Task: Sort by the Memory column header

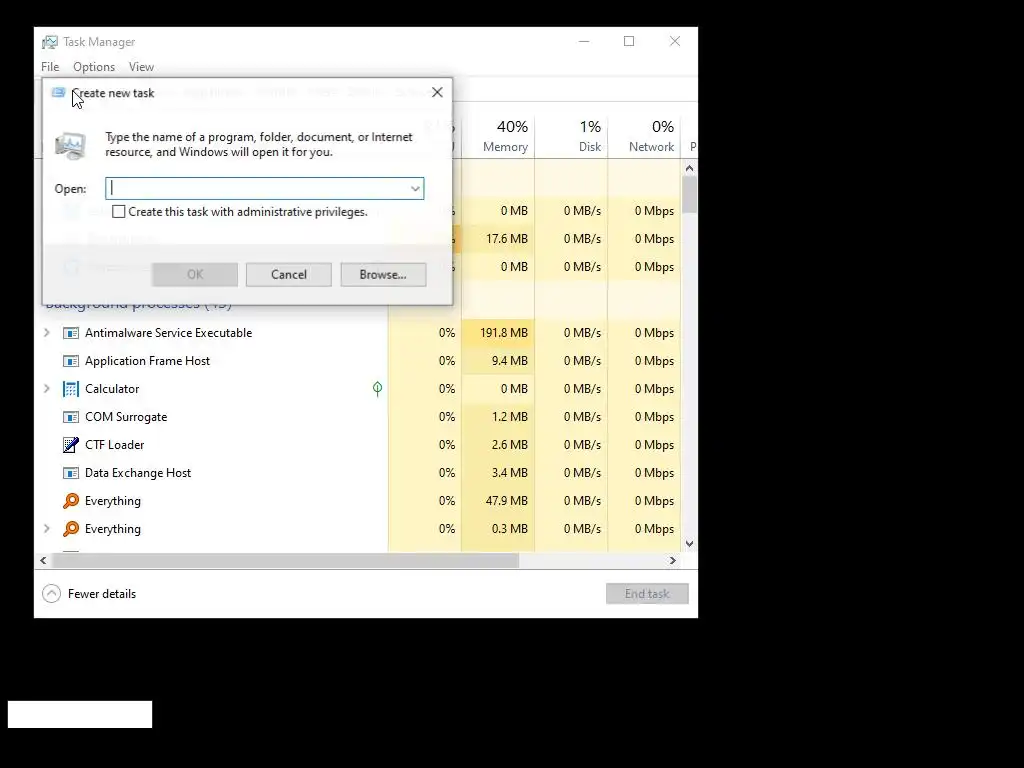Action: (498, 136)
